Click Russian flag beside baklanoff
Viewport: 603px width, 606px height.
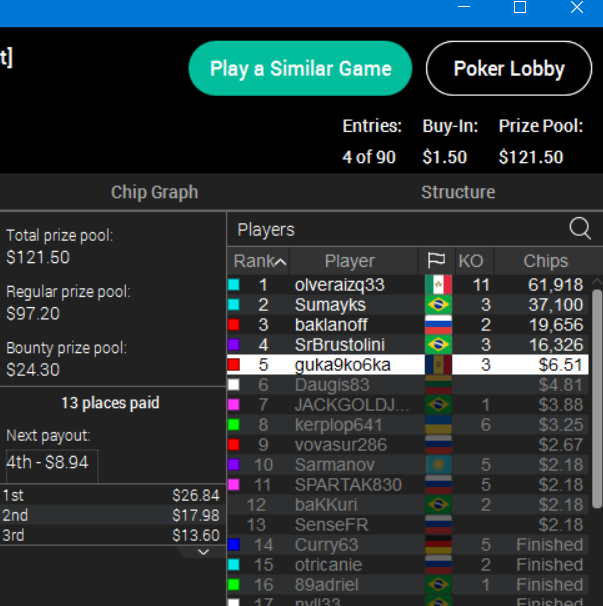coord(438,325)
